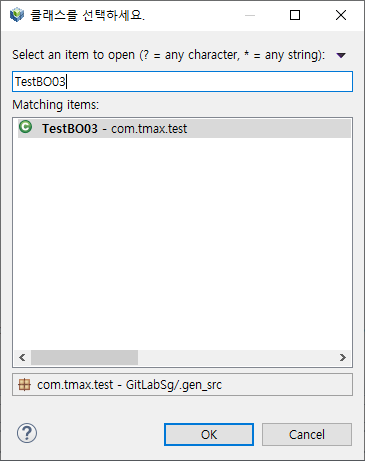
Task: Click the dialog's title bar application icon
Action: pyautogui.click(x=17, y=15)
